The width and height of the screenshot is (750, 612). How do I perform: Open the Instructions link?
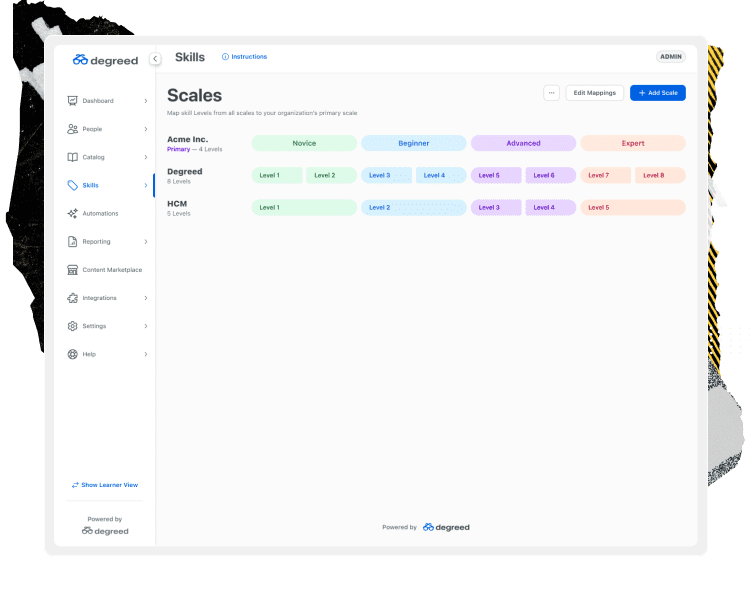point(245,57)
